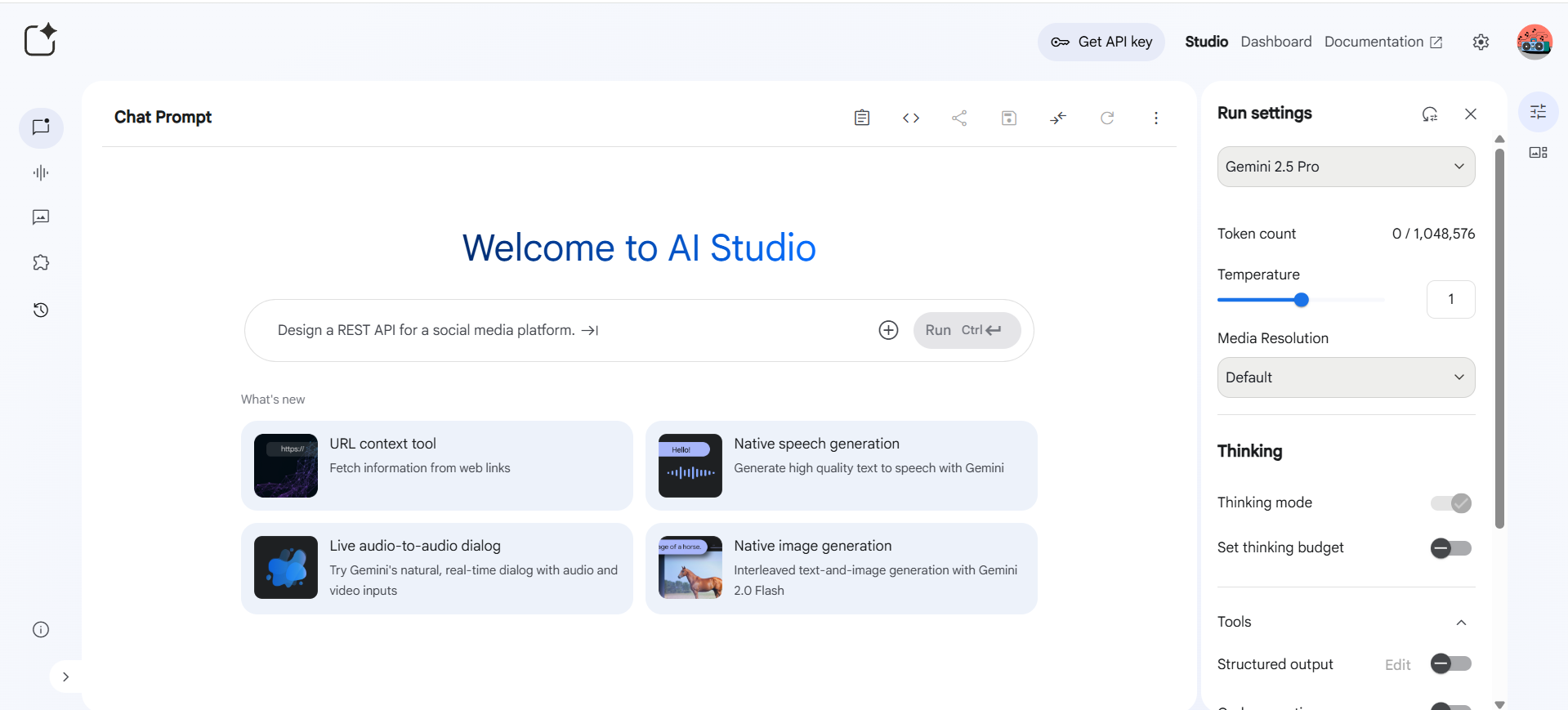Open System instructions clipboard icon
Image resolution: width=1568 pixels, height=710 pixels.
862,118
